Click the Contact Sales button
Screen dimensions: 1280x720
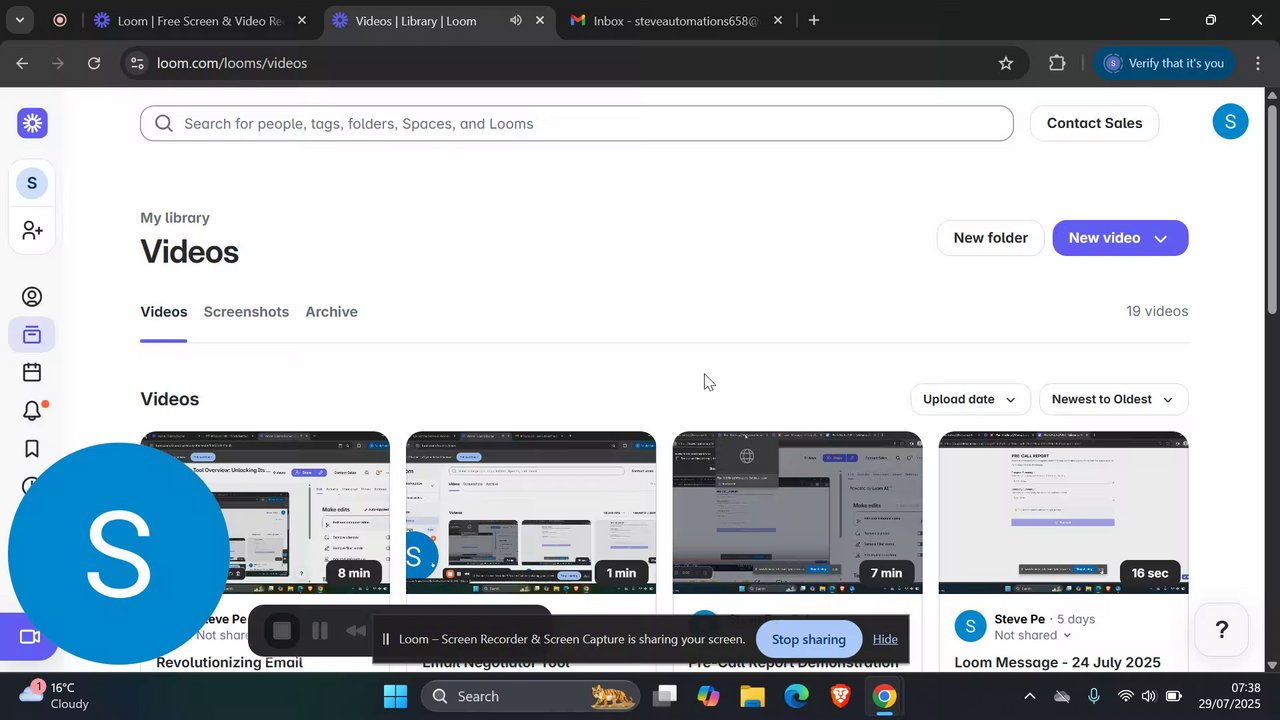(1094, 123)
